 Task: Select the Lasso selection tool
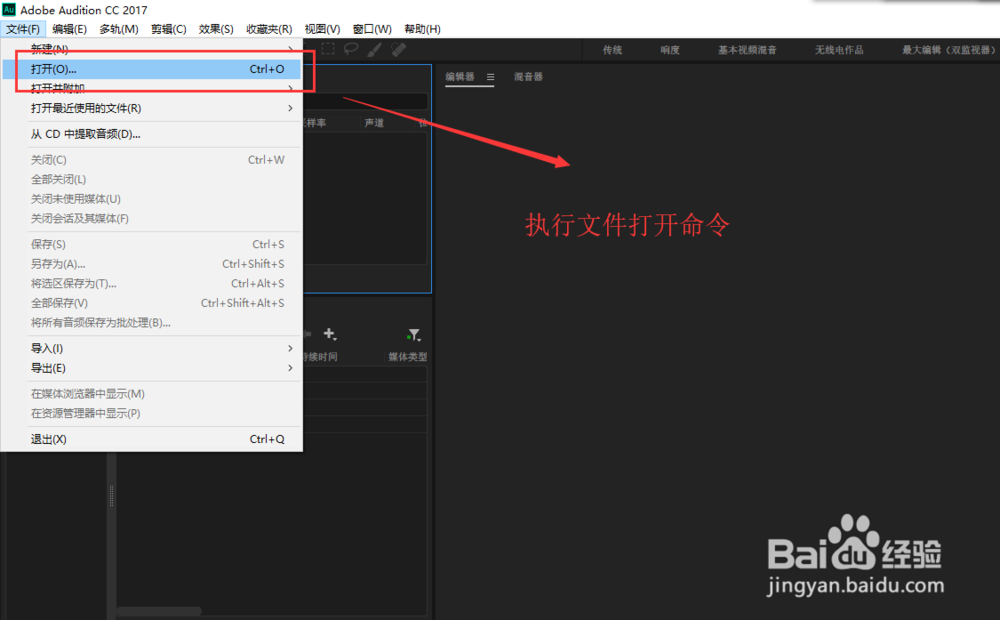pos(351,49)
